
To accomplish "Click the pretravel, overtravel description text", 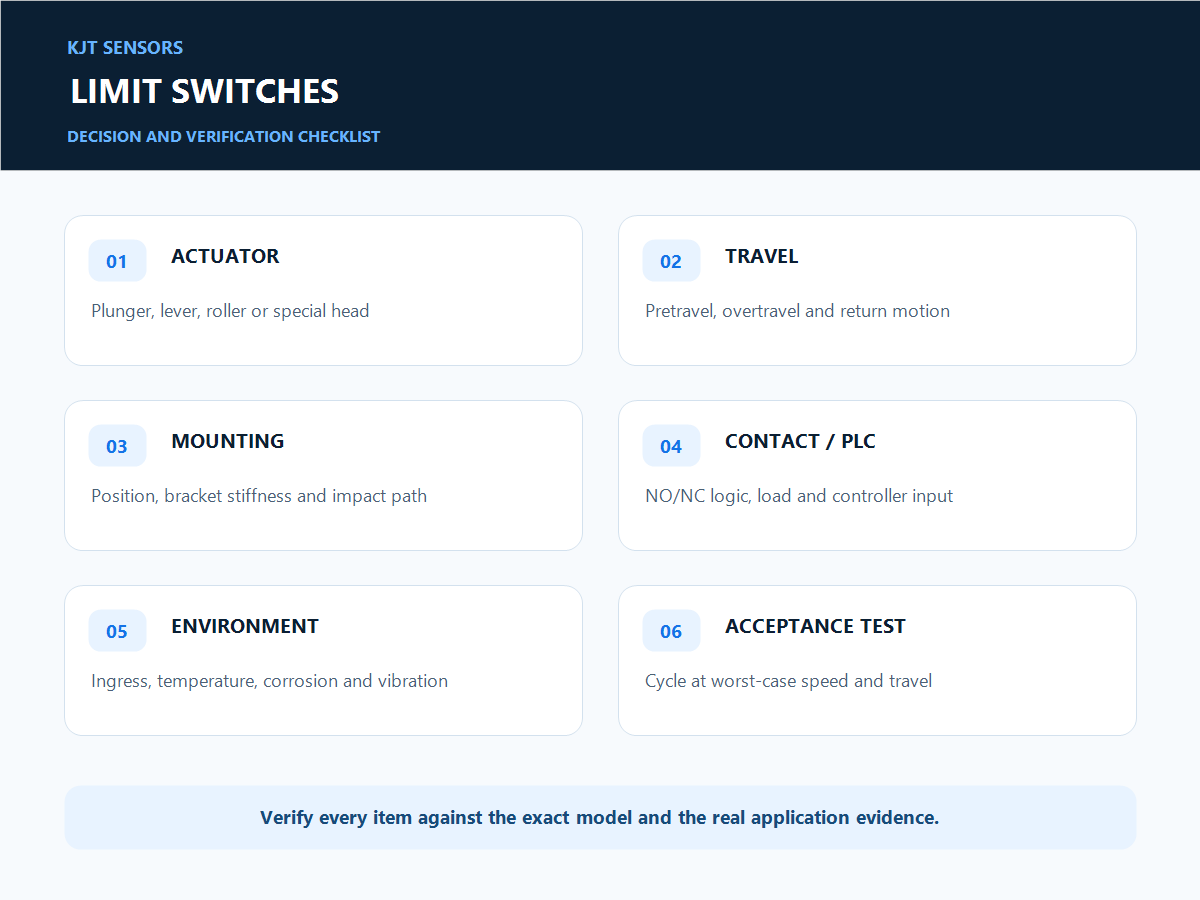I will pyautogui.click(x=797, y=311).
